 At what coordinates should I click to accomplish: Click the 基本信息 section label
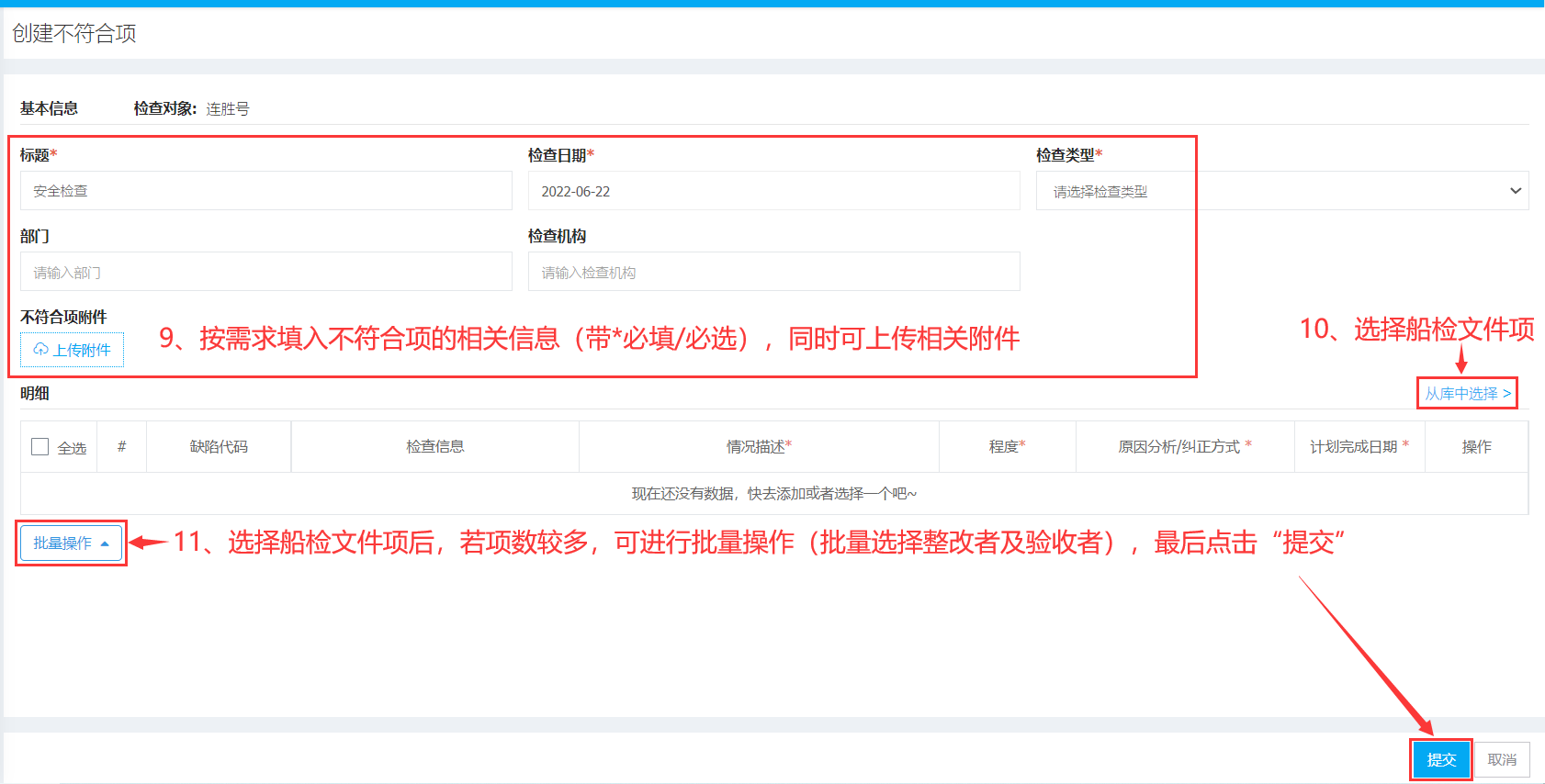click(49, 108)
